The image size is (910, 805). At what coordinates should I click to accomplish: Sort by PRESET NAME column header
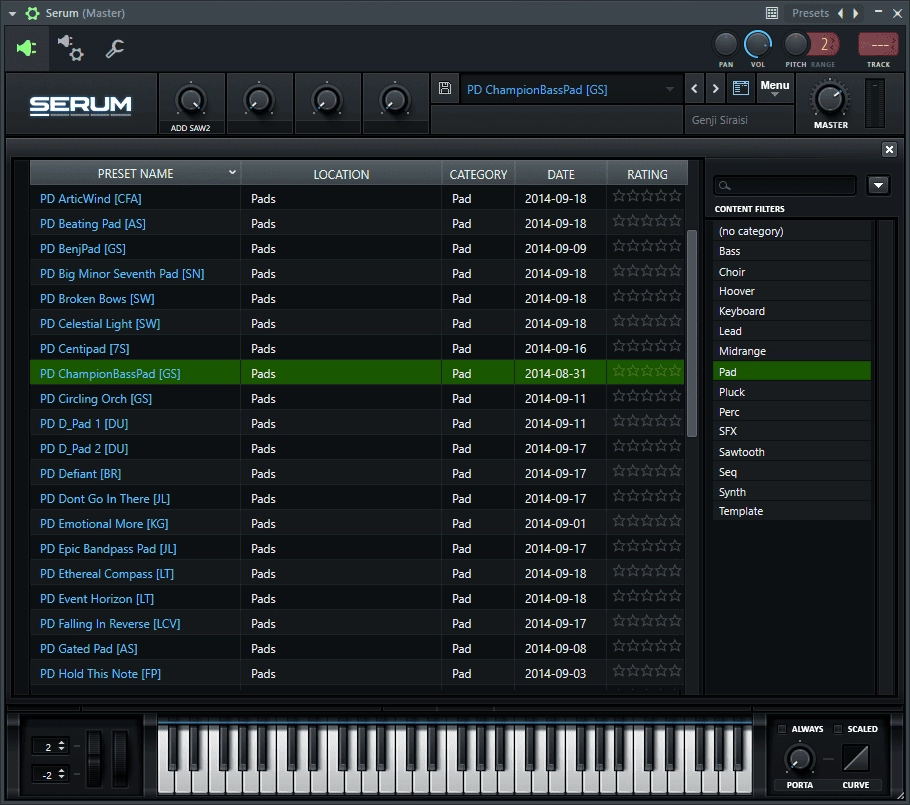[135, 174]
